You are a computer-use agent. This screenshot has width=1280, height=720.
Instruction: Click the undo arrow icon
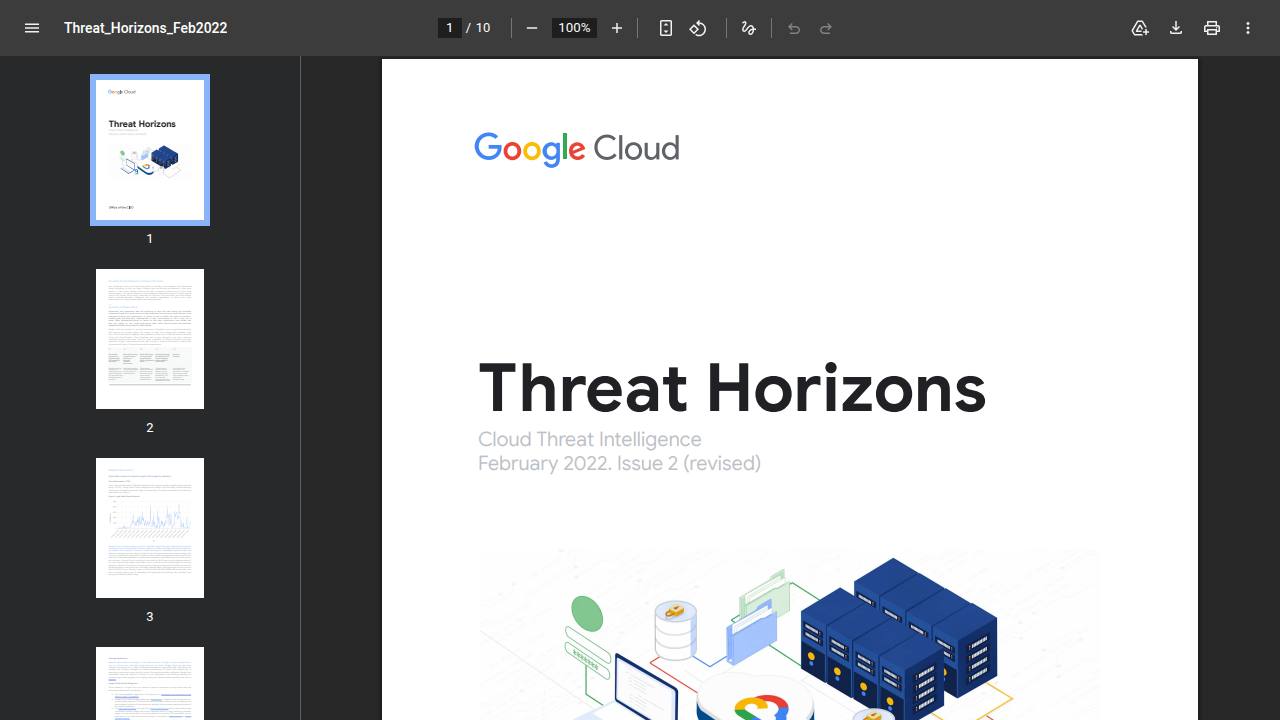(794, 28)
